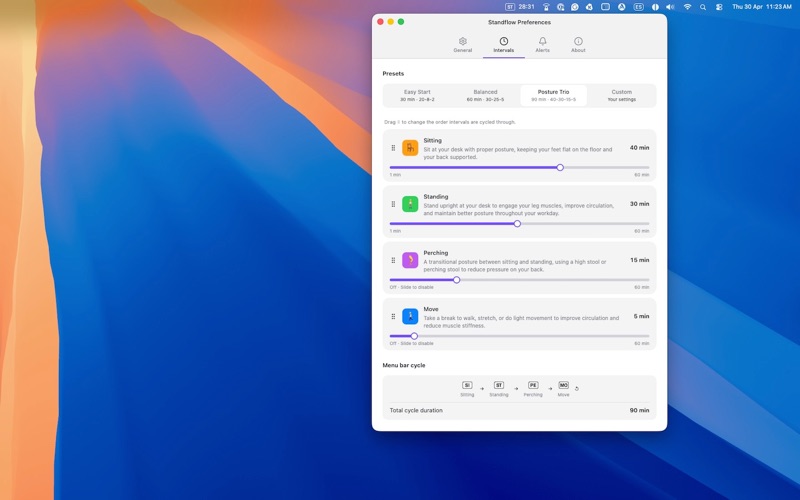Open Spotlight search in menu bar
800x500 pixels.
coord(703,7)
